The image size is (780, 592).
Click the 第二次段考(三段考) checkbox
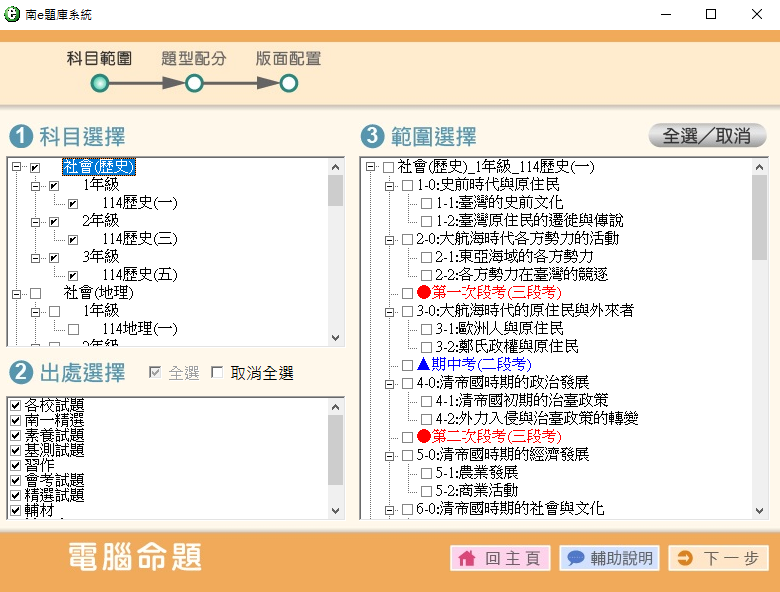[x=407, y=437]
